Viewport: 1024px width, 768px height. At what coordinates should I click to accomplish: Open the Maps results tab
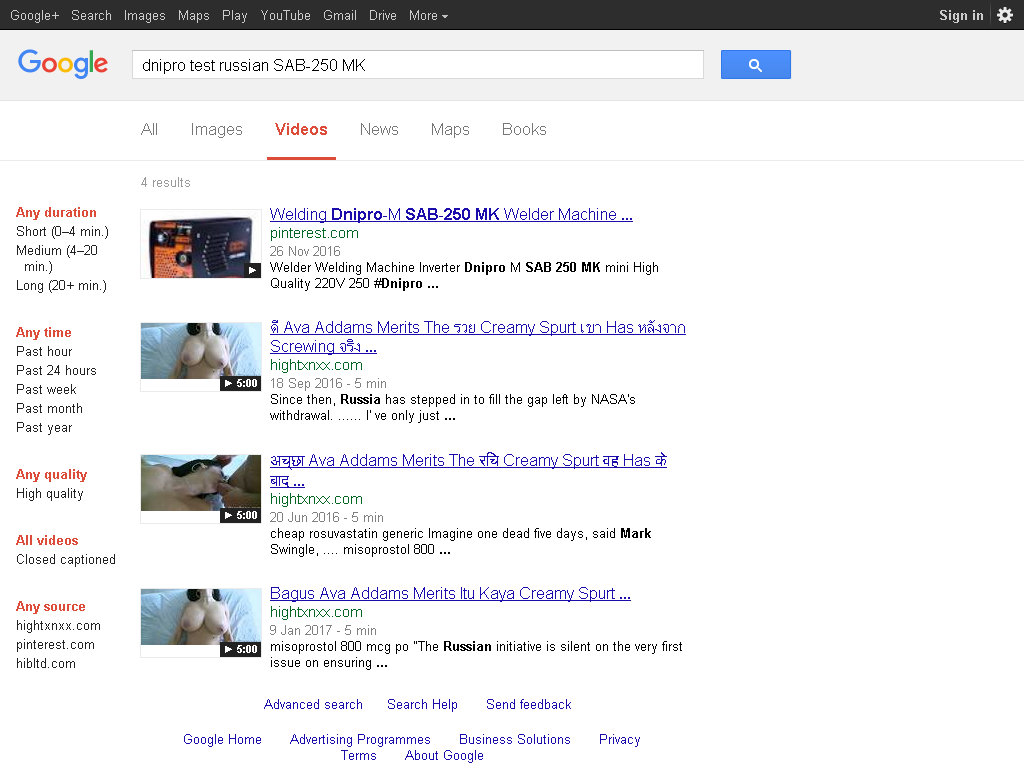point(450,129)
